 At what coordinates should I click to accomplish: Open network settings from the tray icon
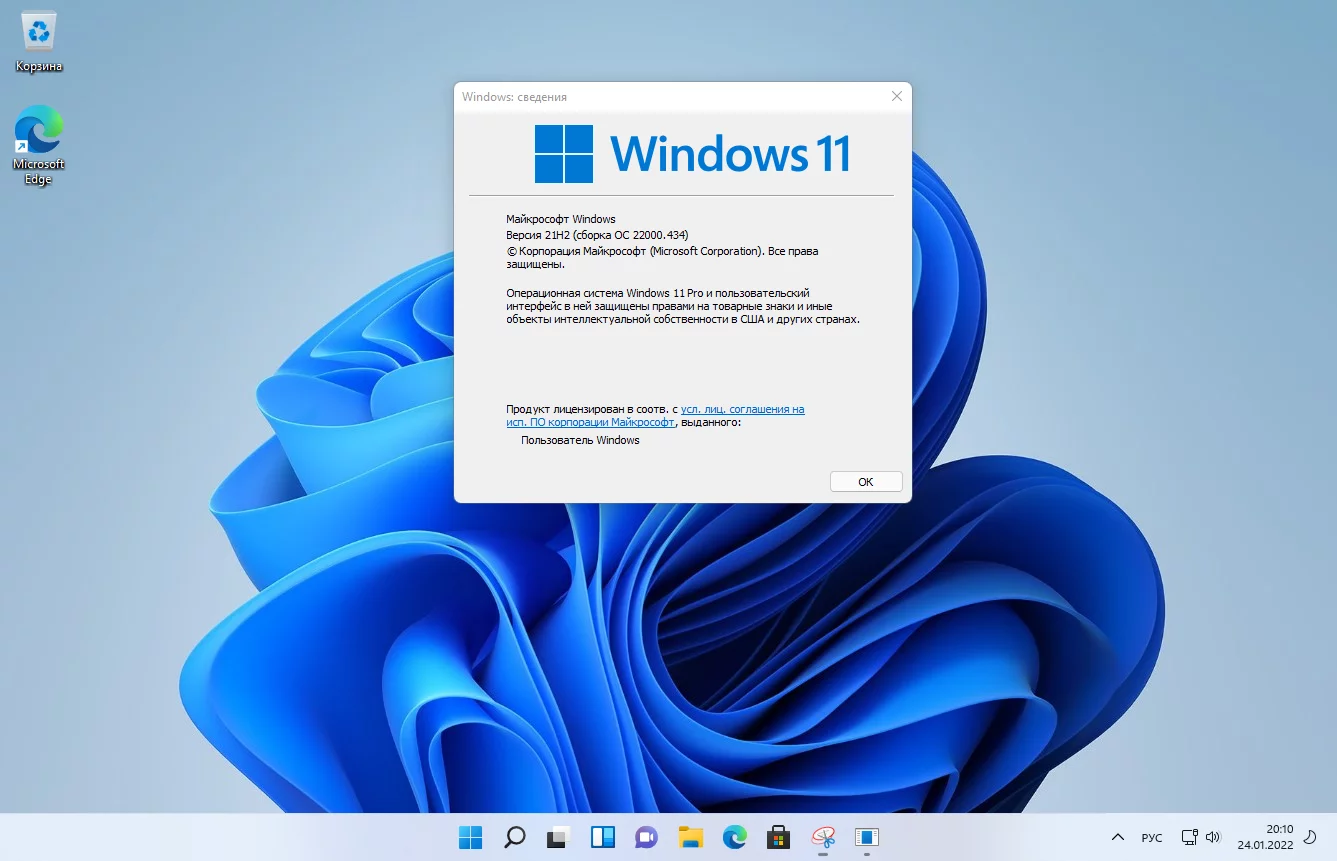pos(1189,837)
